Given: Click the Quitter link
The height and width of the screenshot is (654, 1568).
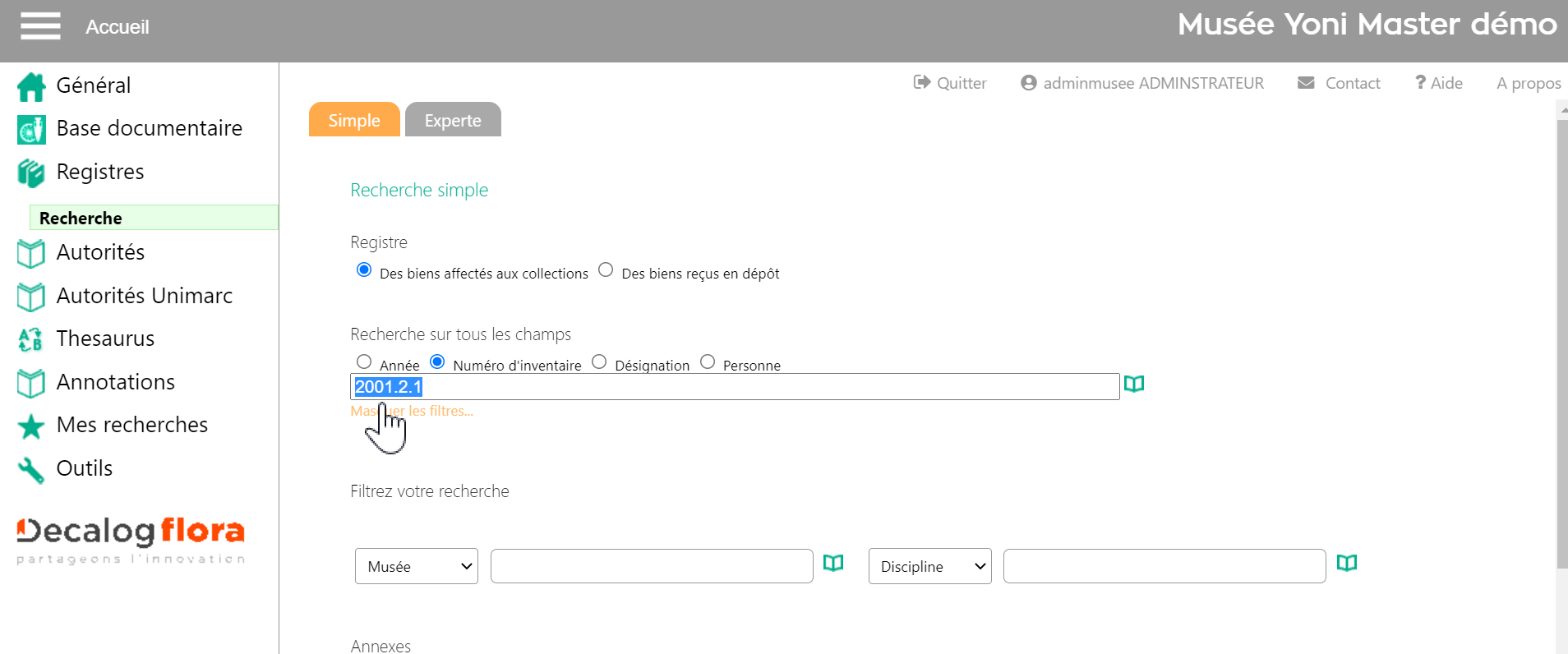Looking at the screenshot, I should 951,83.
